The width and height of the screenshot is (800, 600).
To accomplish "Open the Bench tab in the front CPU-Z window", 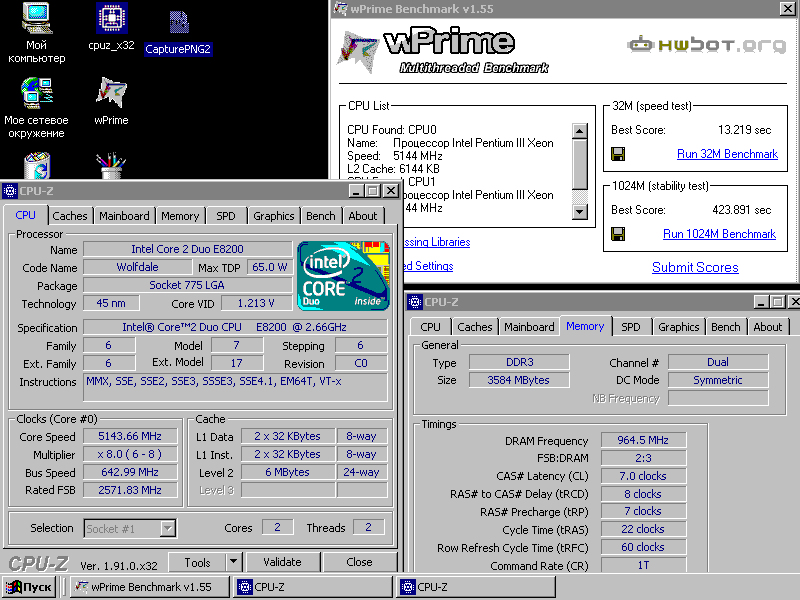I will click(320, 216).
